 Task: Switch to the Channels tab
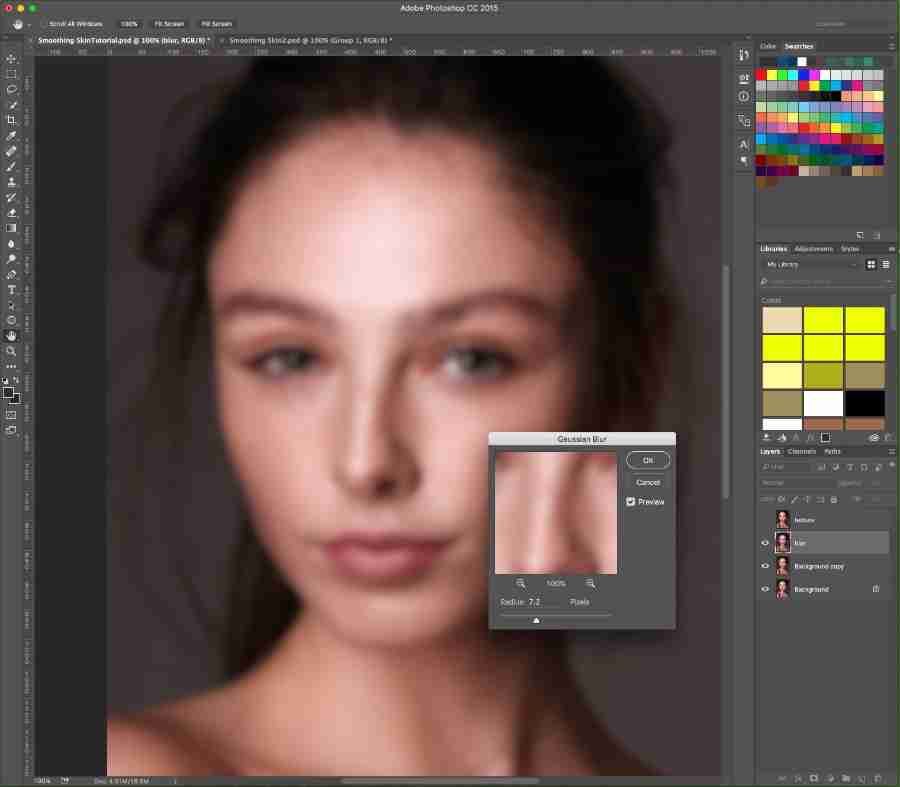[801, 452]
